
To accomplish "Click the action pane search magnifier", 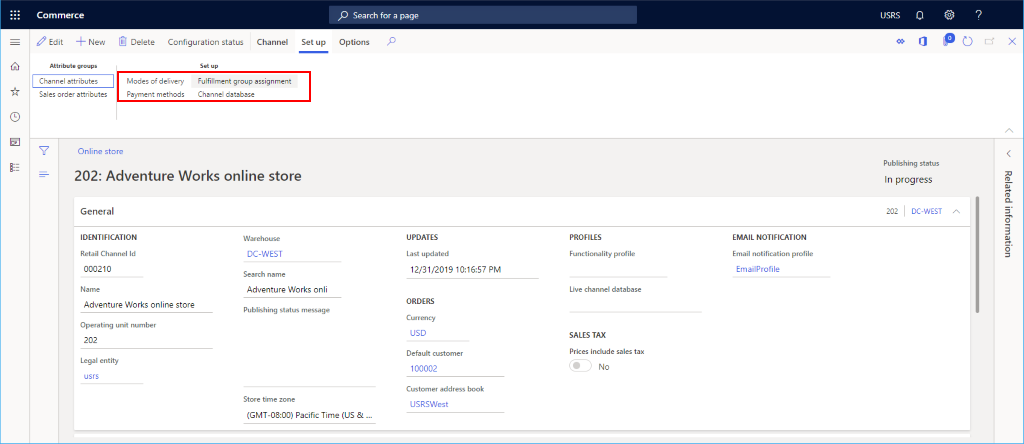I will coord(391,41).
